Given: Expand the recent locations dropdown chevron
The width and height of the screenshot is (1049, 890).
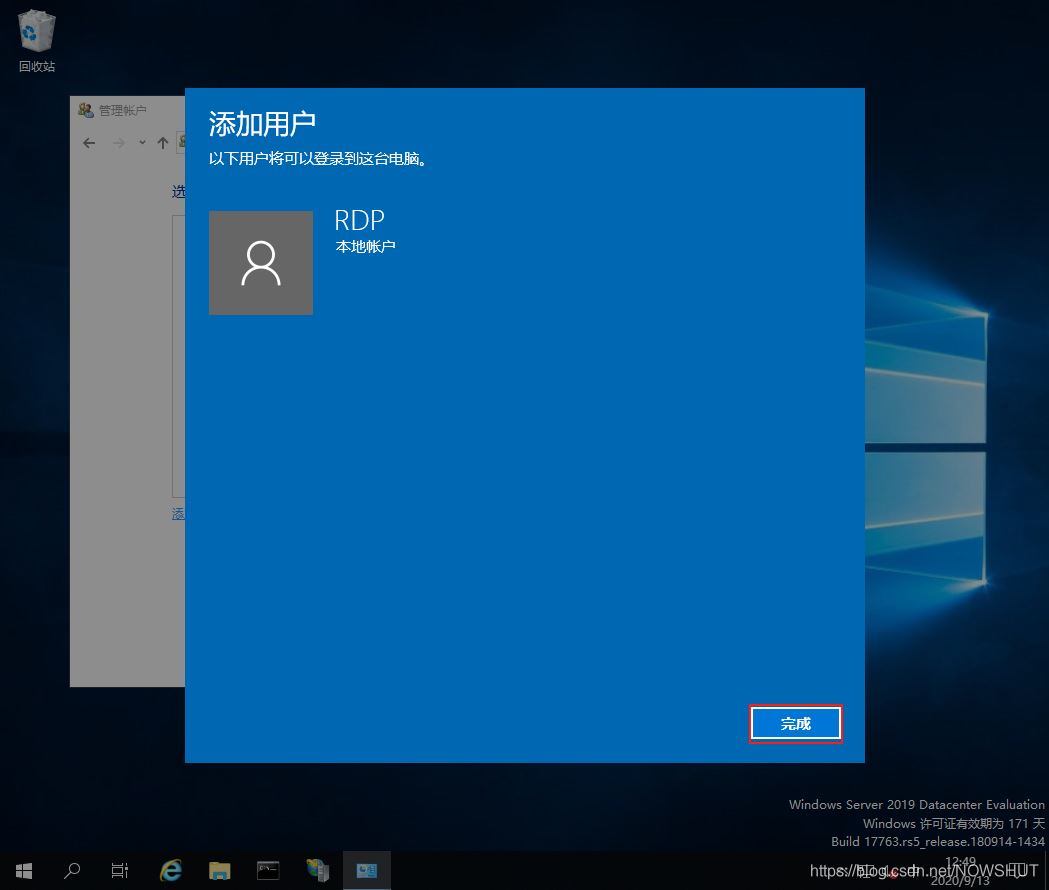Looking at the screenshot, I should [x=142, y=143].
